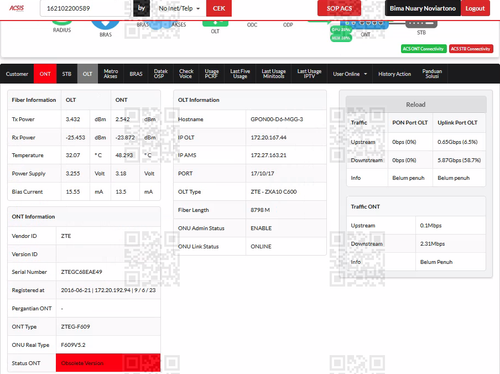
Task: Click the ONT Power Supply value 3.18
Action: click(121, 173)
